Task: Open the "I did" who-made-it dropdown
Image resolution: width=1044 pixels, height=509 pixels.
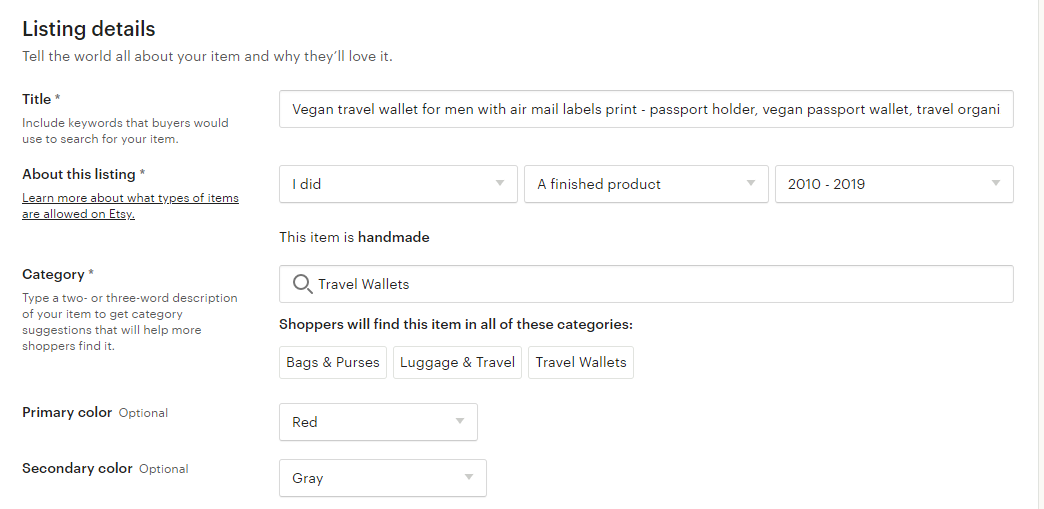Action: 398,184
